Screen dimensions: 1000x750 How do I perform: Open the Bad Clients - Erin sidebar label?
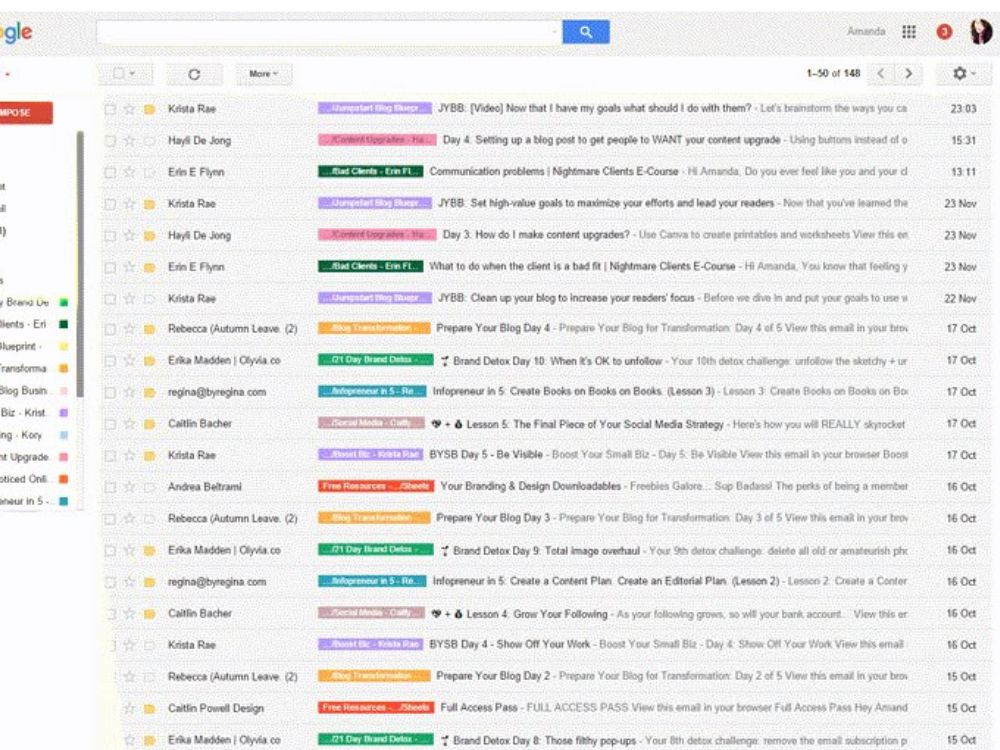click(24, 324)
